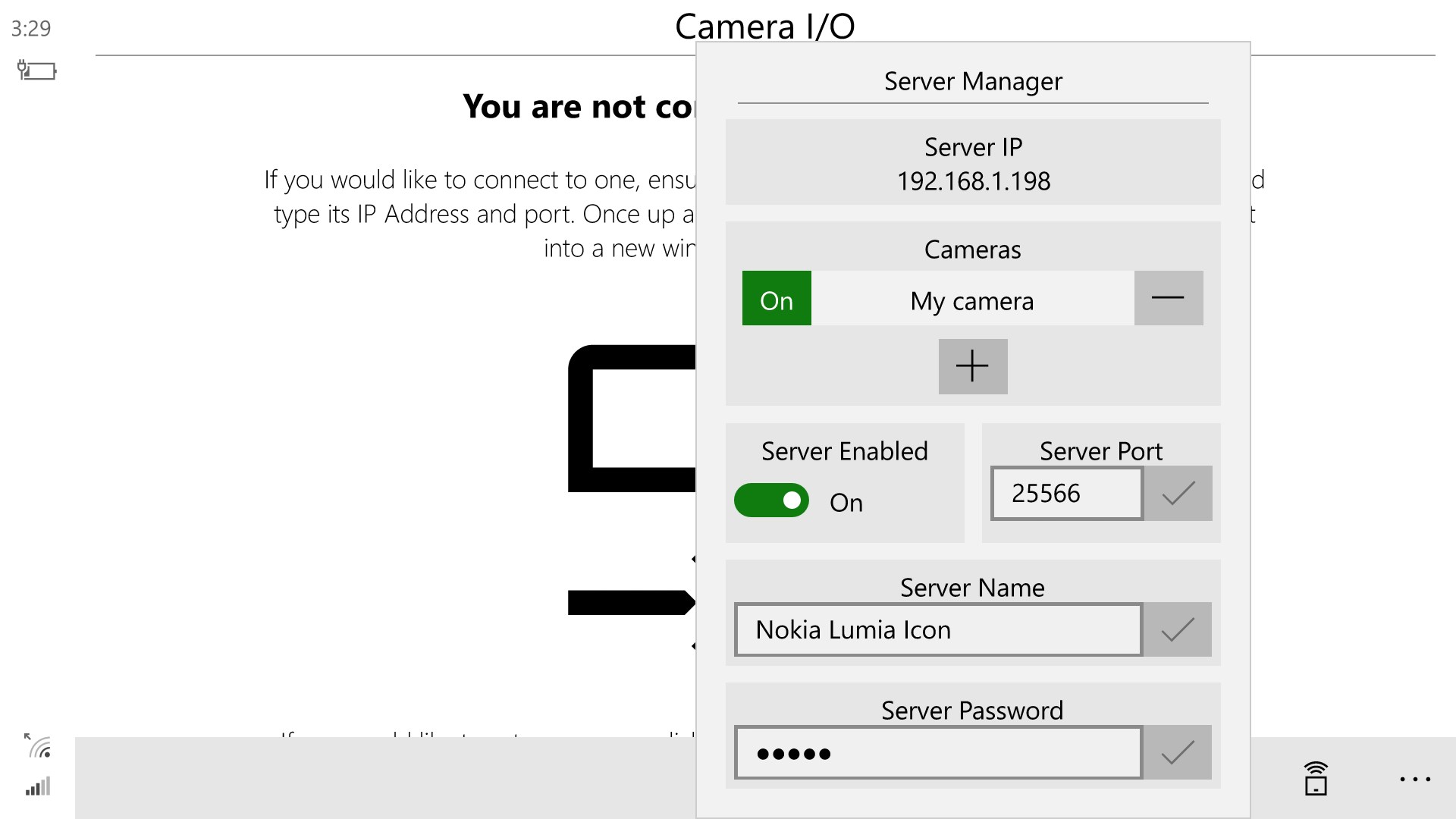Viewport: 1456px width, 819px height.
Task: Tap the clock showing 3:29
Action: 31,29
